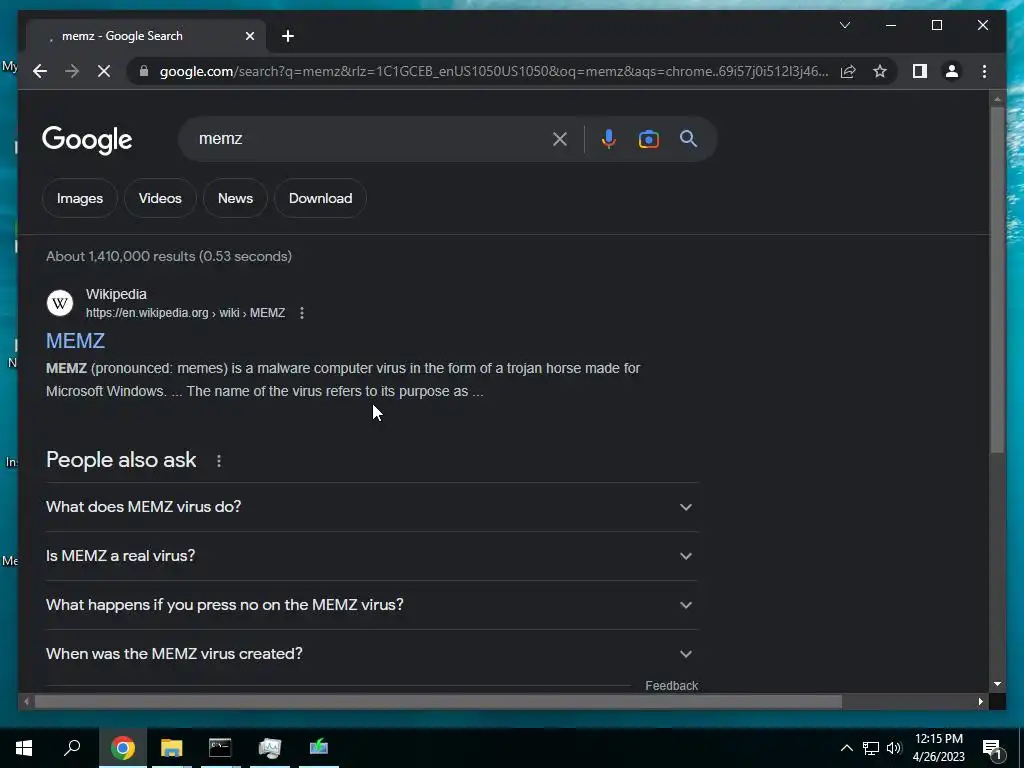Viewport: 1024px width, 768px height.
Task: Select the Download filter chip
Action: (x=321, y=199)
